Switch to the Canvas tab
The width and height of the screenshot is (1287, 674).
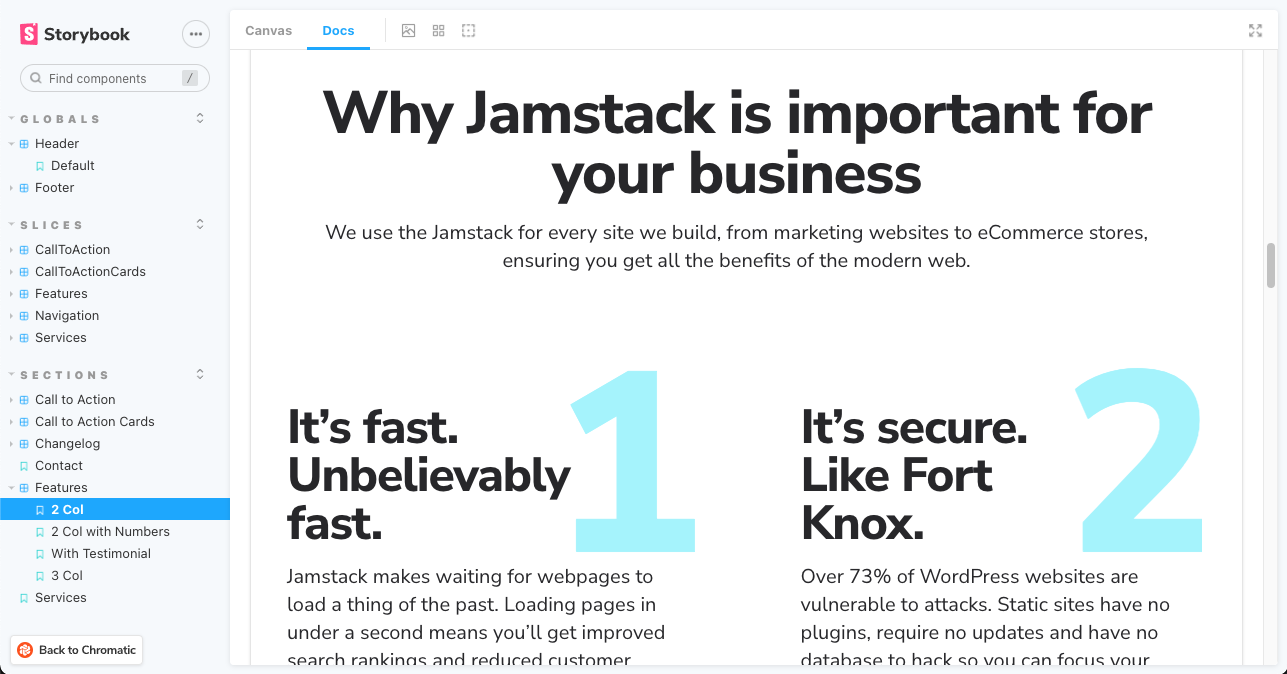[x=269, y=31]
